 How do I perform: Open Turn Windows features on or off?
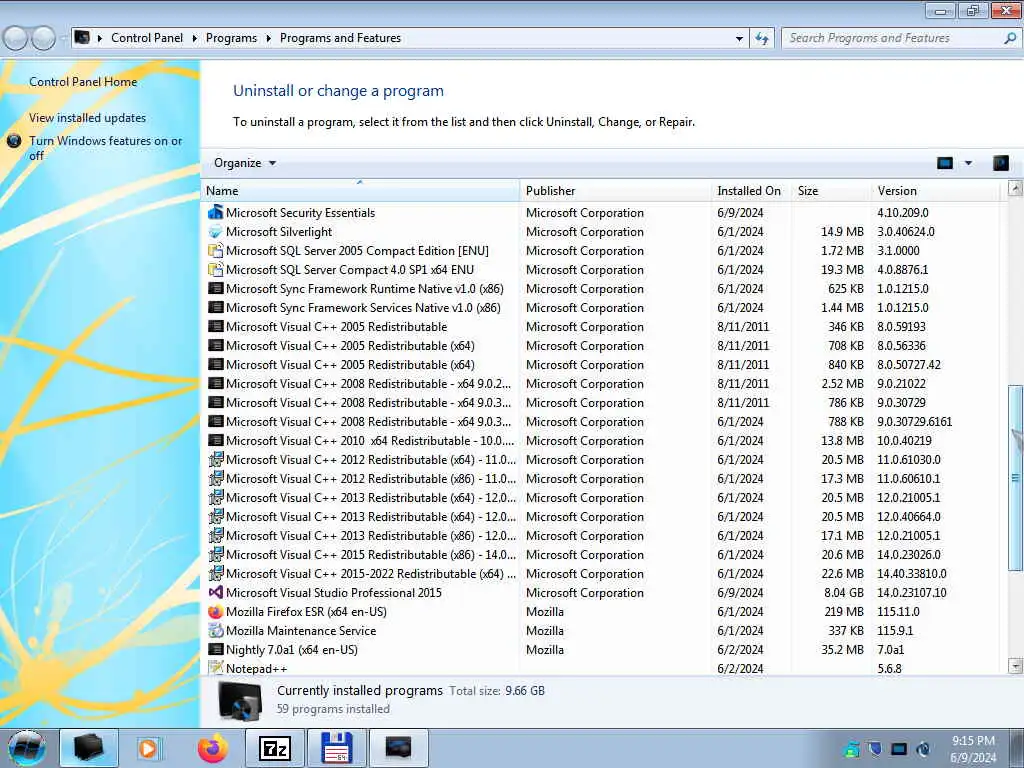(105, 148)
